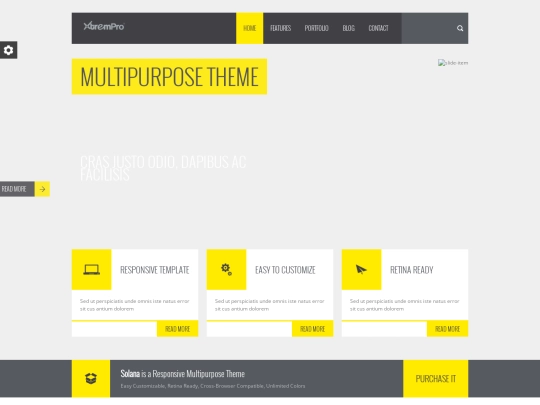Image resolution: width=540 pixels, height=405 pixels.
Task: Click the box icon beside Solana text
Action: tap(91, 378)
